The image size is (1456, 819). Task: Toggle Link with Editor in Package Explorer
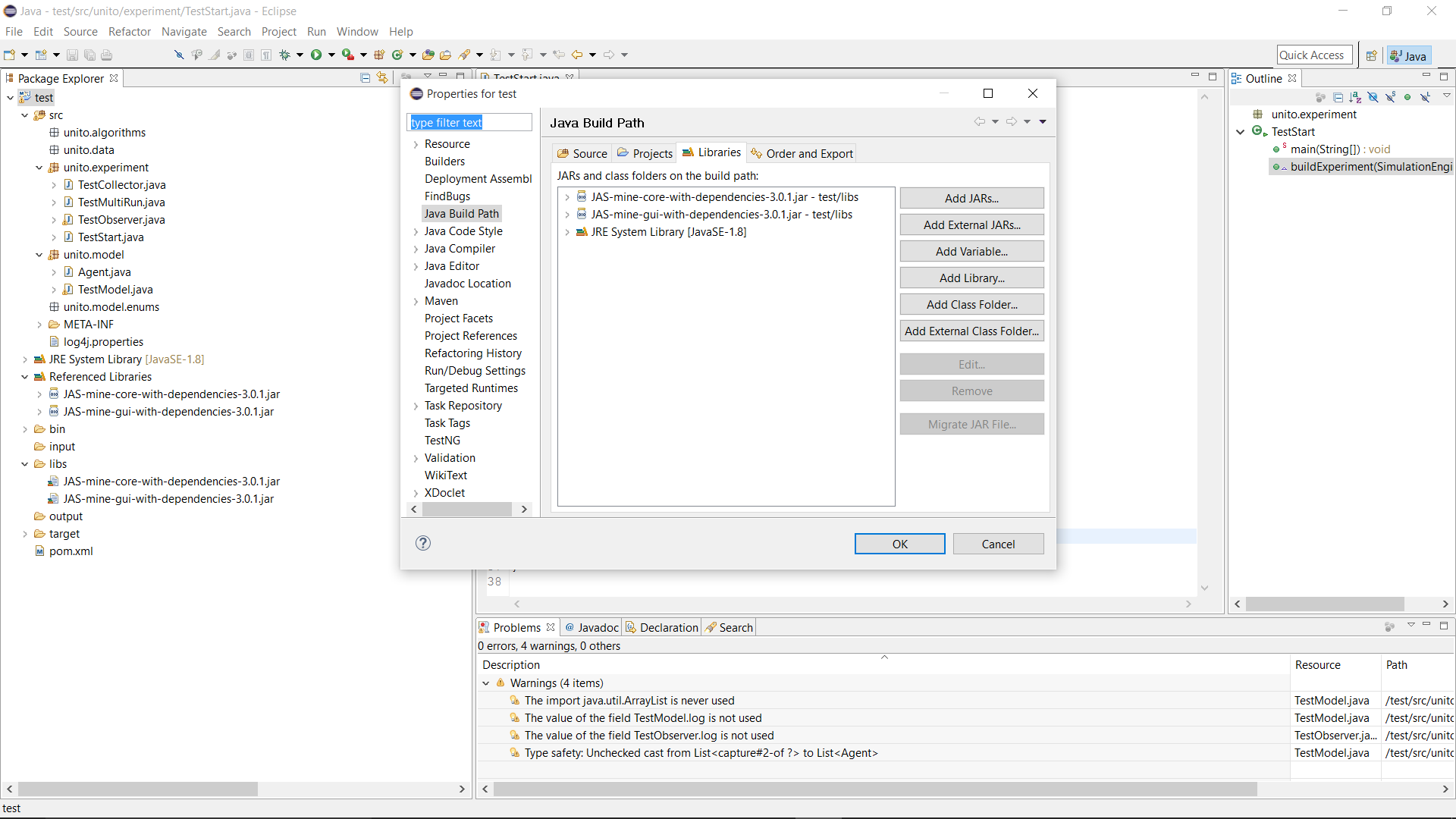click(x=382, y=78)
